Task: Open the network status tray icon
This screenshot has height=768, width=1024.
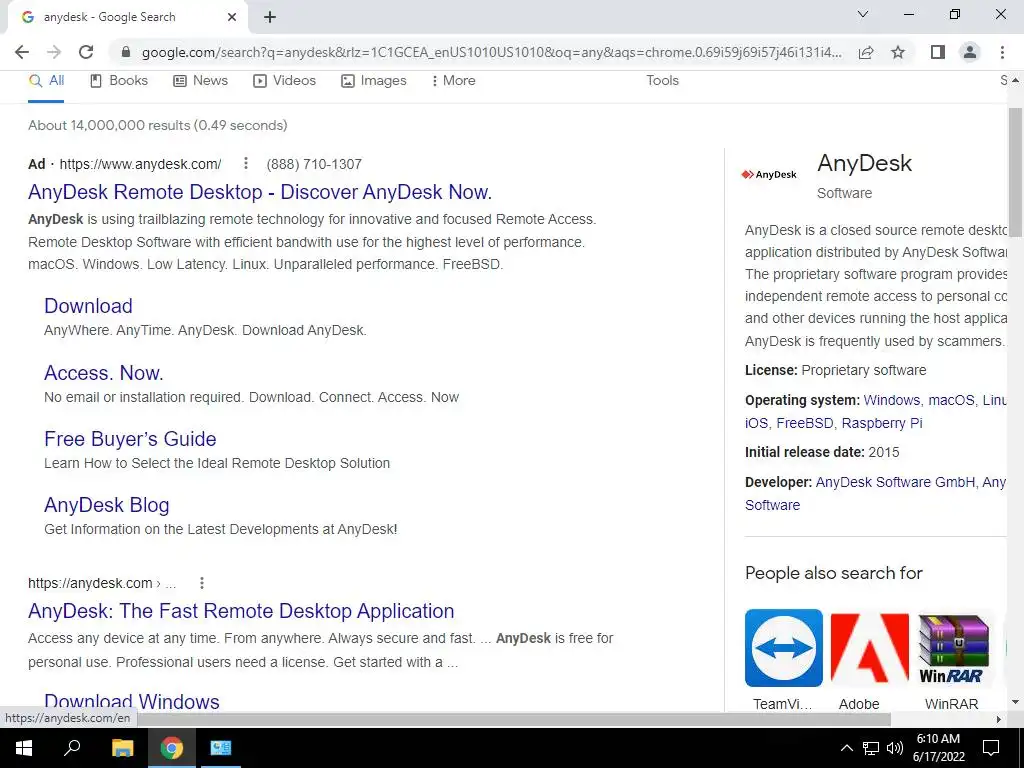Action: [x=871, y=748]
